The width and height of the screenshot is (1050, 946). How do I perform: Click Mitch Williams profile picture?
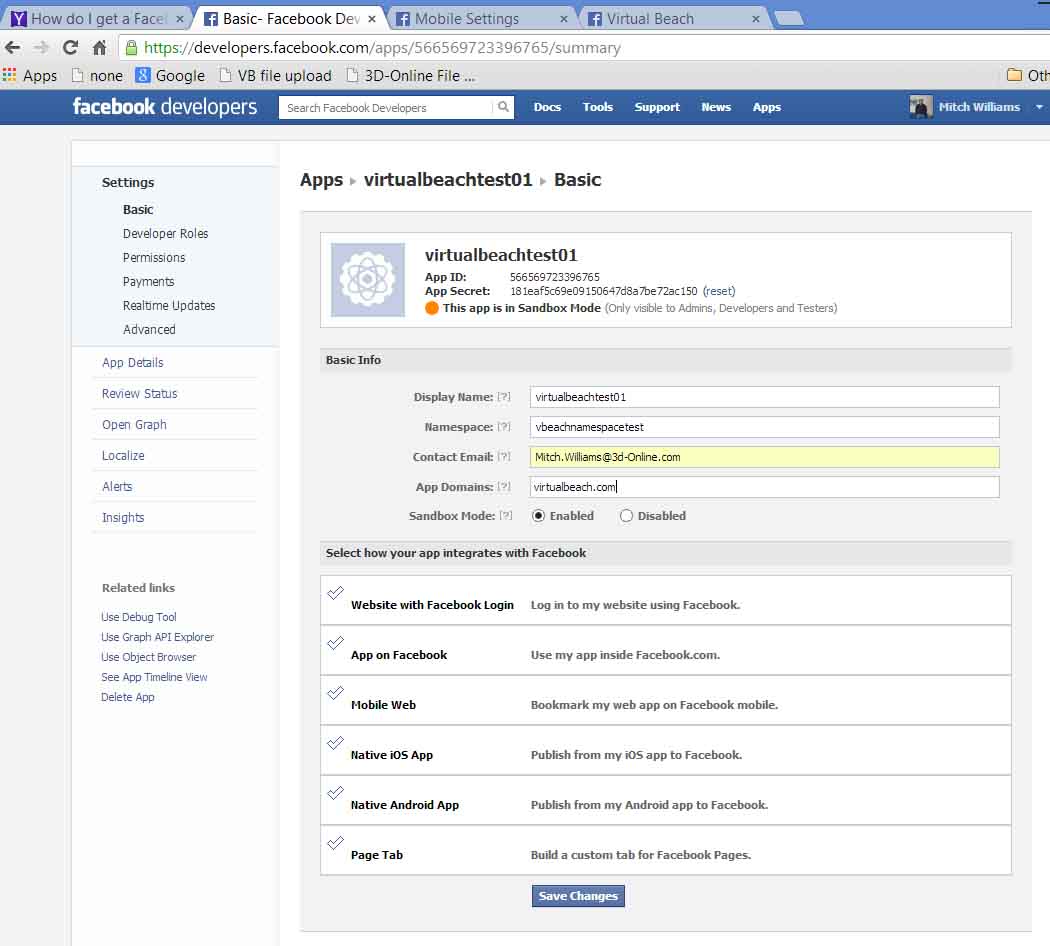[x=921, y=107]
